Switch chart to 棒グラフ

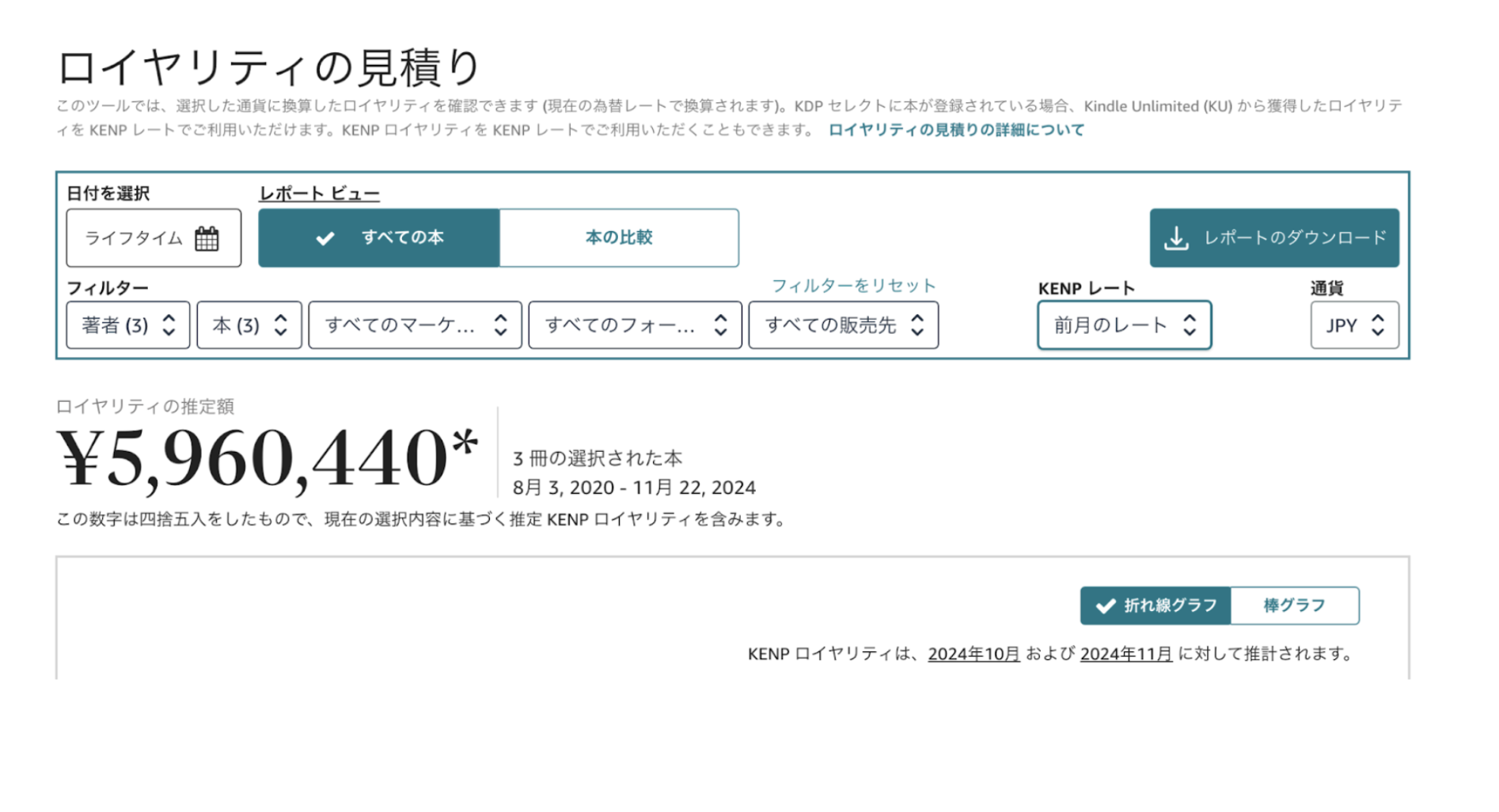coord(1294,605)
